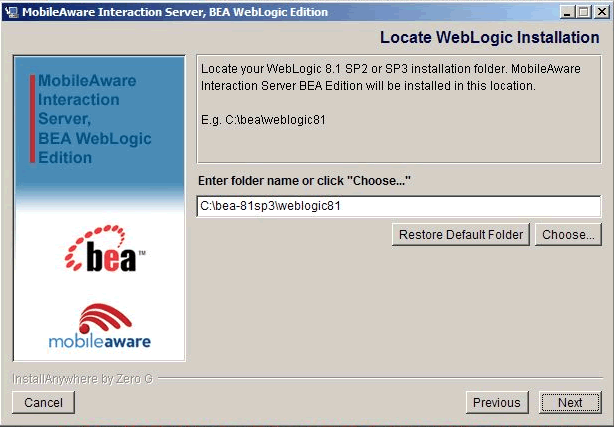This screenshot has height=427, width=614.
Task: Click the mobileaware logo image
Action: click(x=100, y=326)
